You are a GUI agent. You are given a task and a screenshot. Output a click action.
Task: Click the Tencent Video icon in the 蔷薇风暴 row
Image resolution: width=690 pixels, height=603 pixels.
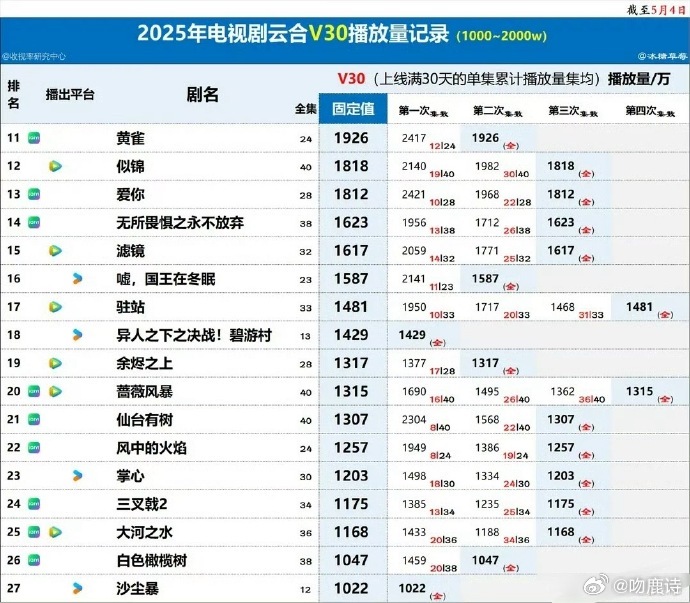(55, 391)
